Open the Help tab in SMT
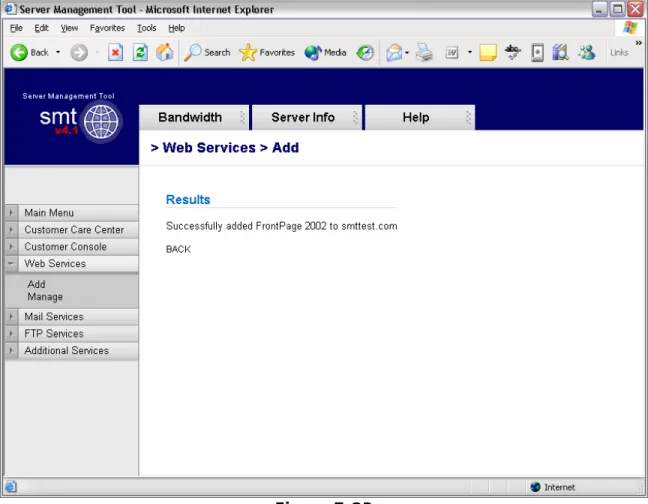This screenshot has width=648, height=504. [420, 117]
